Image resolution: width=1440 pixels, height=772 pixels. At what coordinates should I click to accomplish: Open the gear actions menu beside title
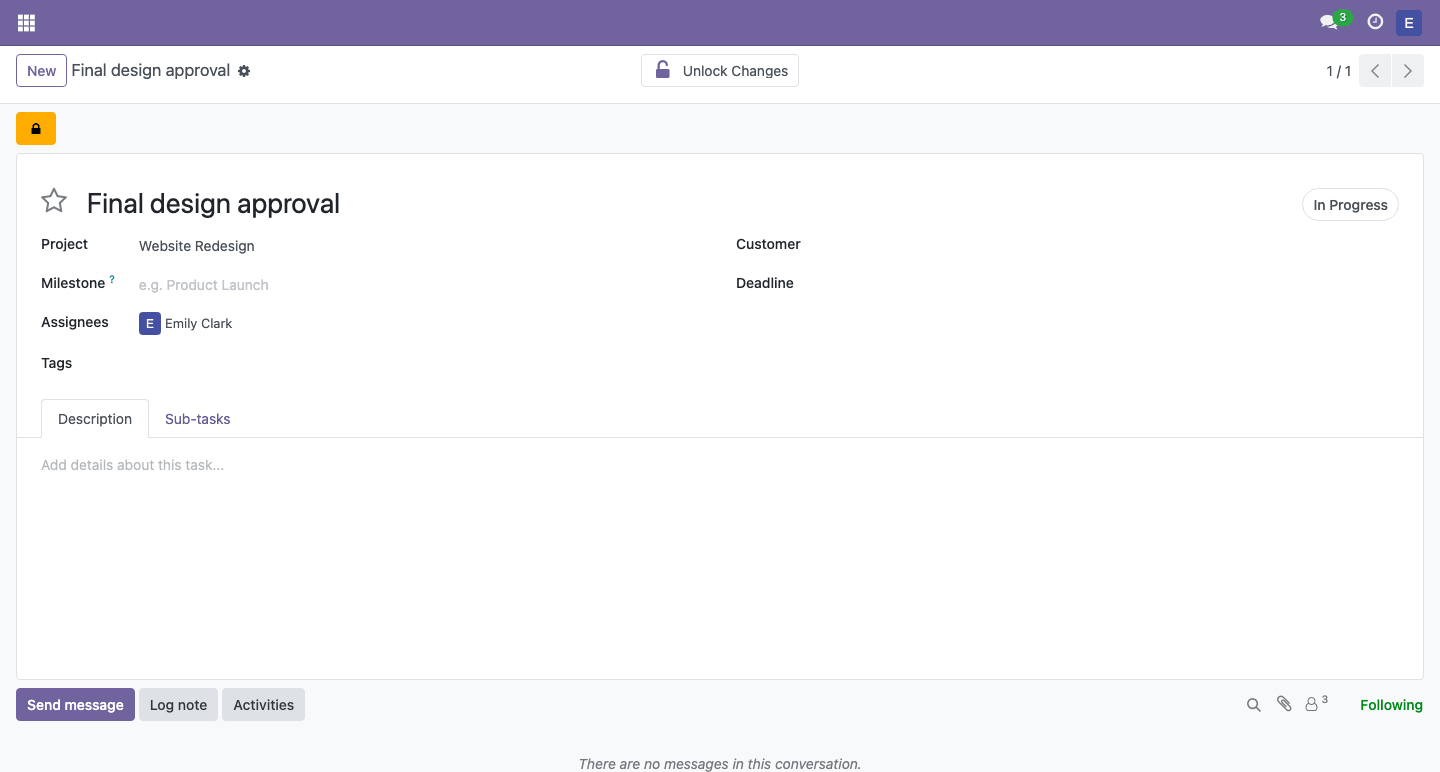[x=244, y=71]
